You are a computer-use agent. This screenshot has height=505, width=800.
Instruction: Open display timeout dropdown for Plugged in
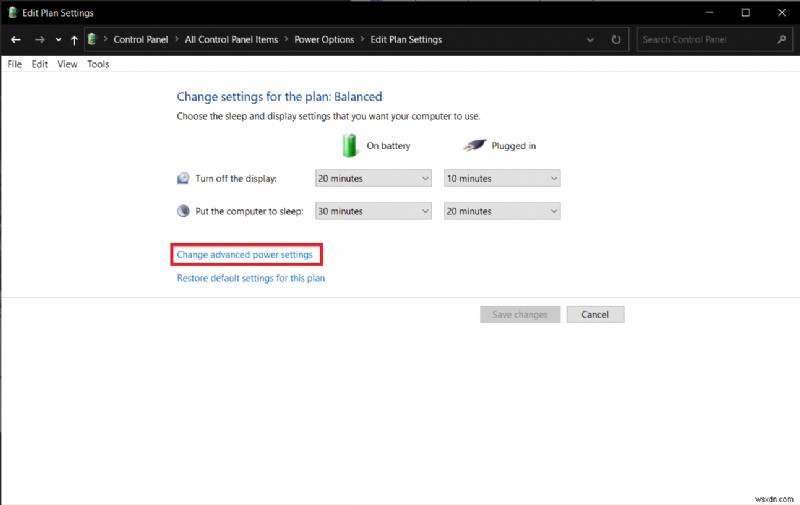coord(502,179)
